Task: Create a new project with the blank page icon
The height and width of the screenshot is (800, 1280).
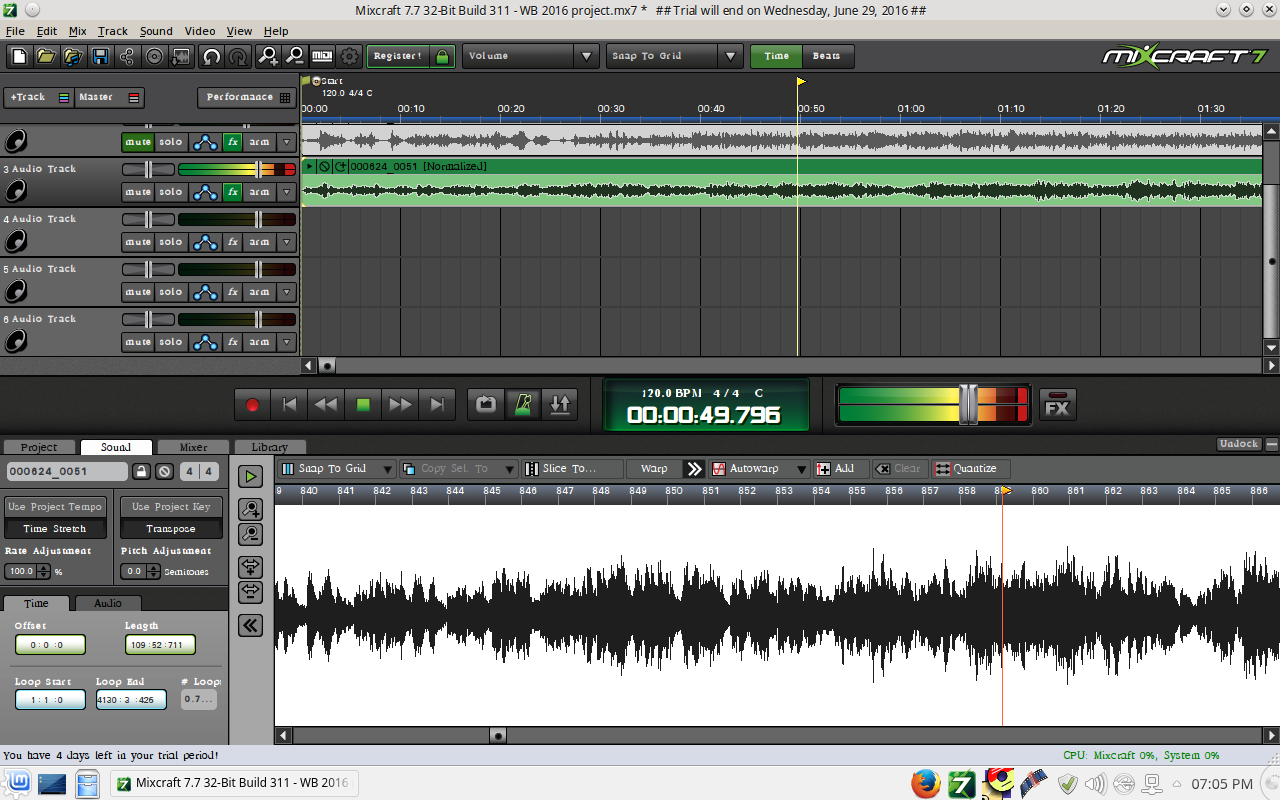Action: click(20, 56)
